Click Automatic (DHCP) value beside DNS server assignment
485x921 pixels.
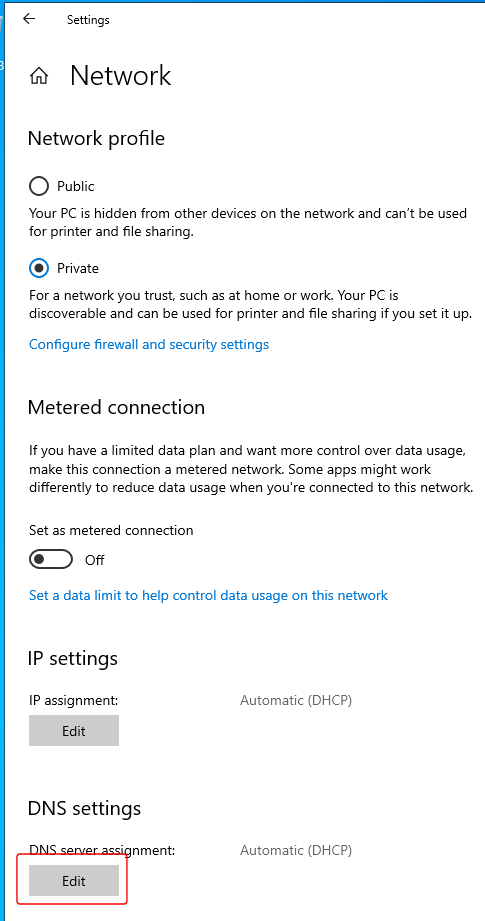tap(296, 850)
